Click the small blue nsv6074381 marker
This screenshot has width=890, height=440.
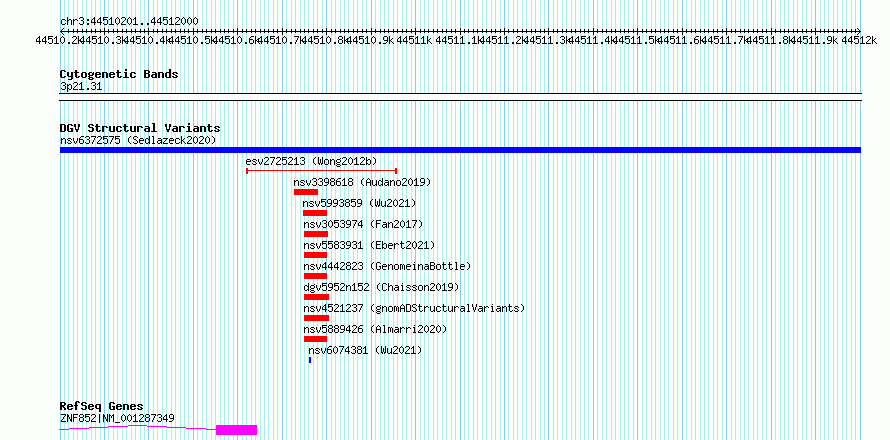coord(310,360)
